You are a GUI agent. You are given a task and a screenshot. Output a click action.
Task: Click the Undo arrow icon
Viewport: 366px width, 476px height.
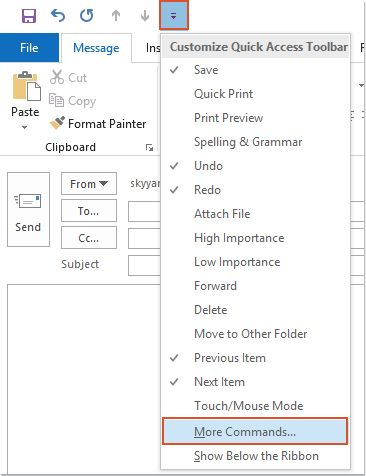[58, 15]
